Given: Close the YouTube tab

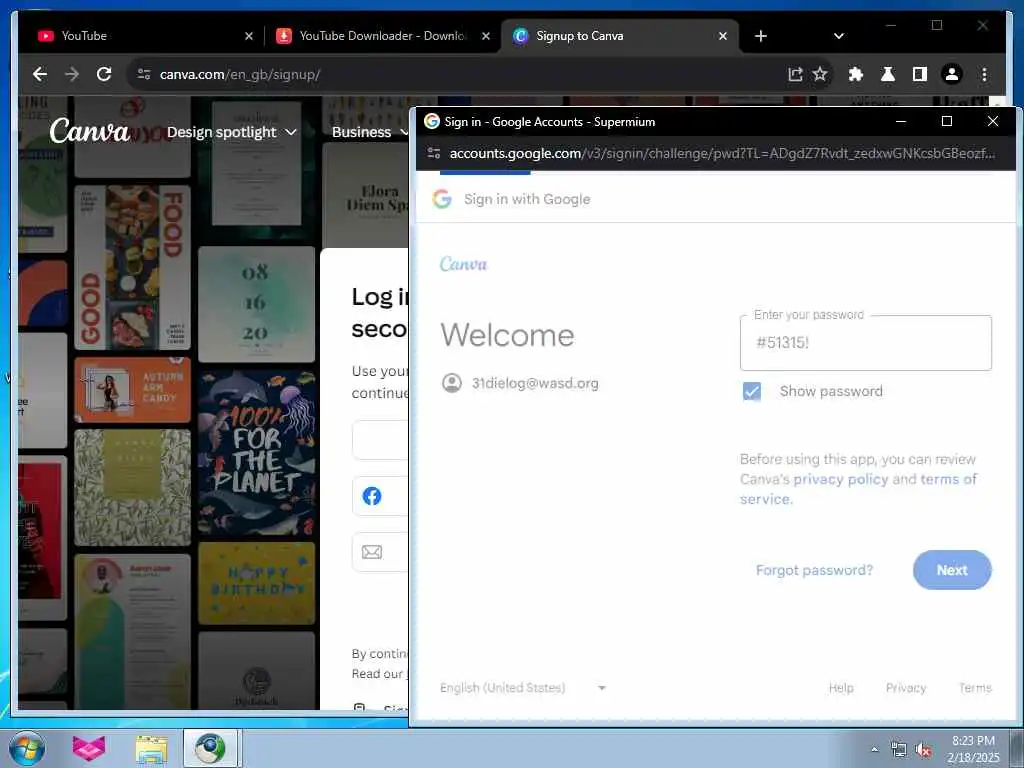Looking at the screenshot, I should (x=249, y=36).
